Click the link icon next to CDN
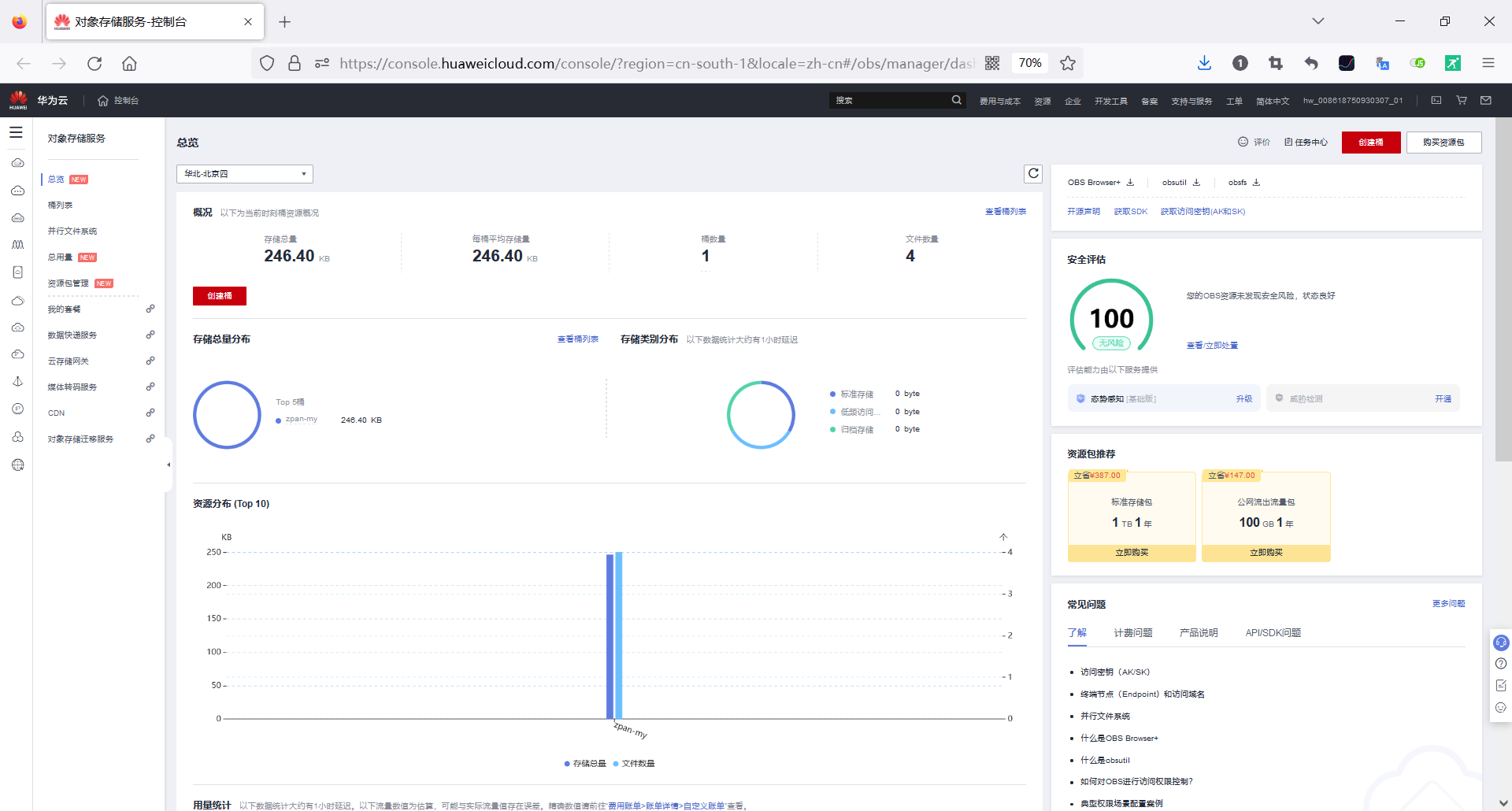The height and width of the screenshot is (811, 1512). click(150, 413)
